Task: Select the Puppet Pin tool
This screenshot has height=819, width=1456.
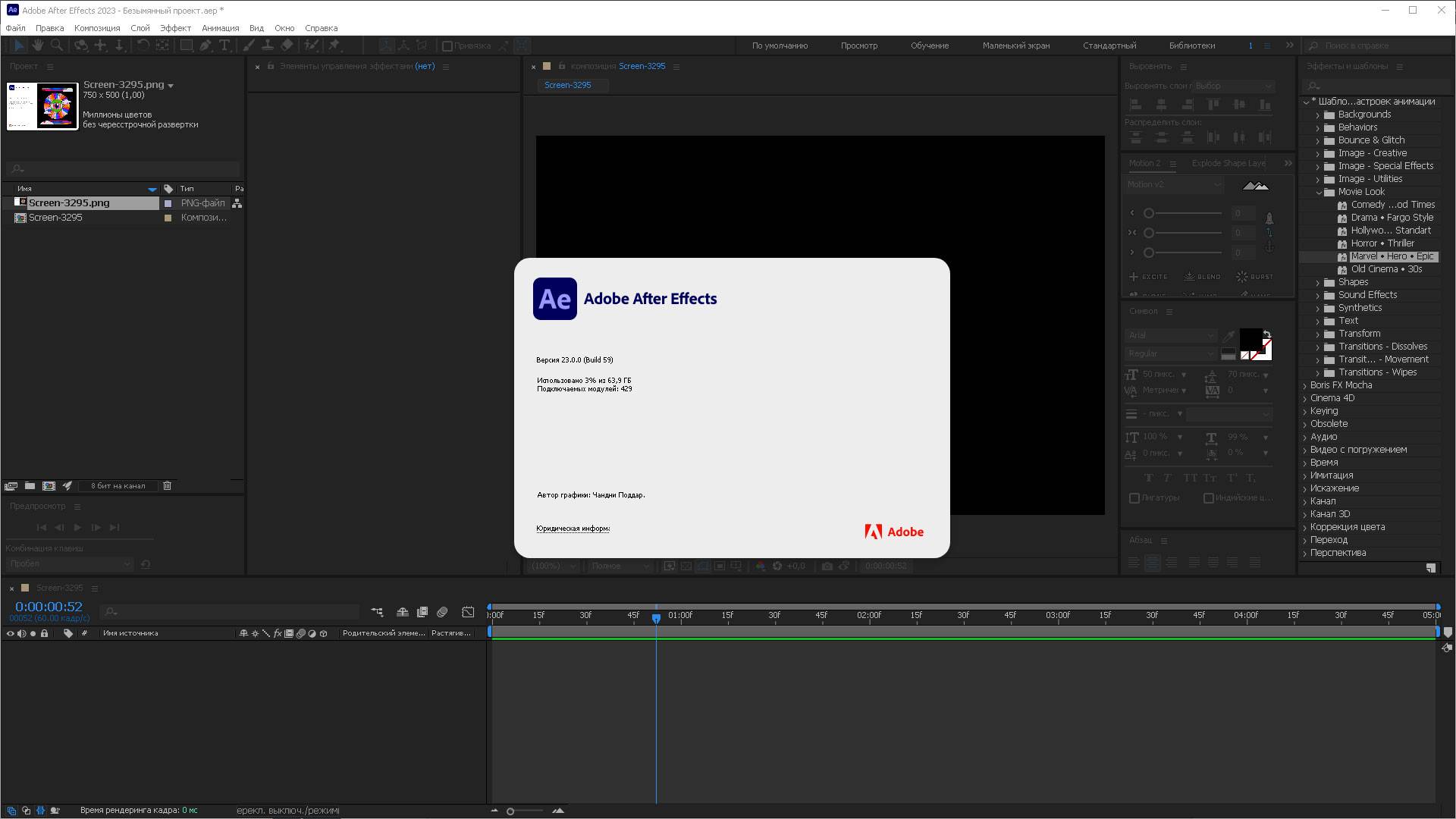Action: [334, 45]
